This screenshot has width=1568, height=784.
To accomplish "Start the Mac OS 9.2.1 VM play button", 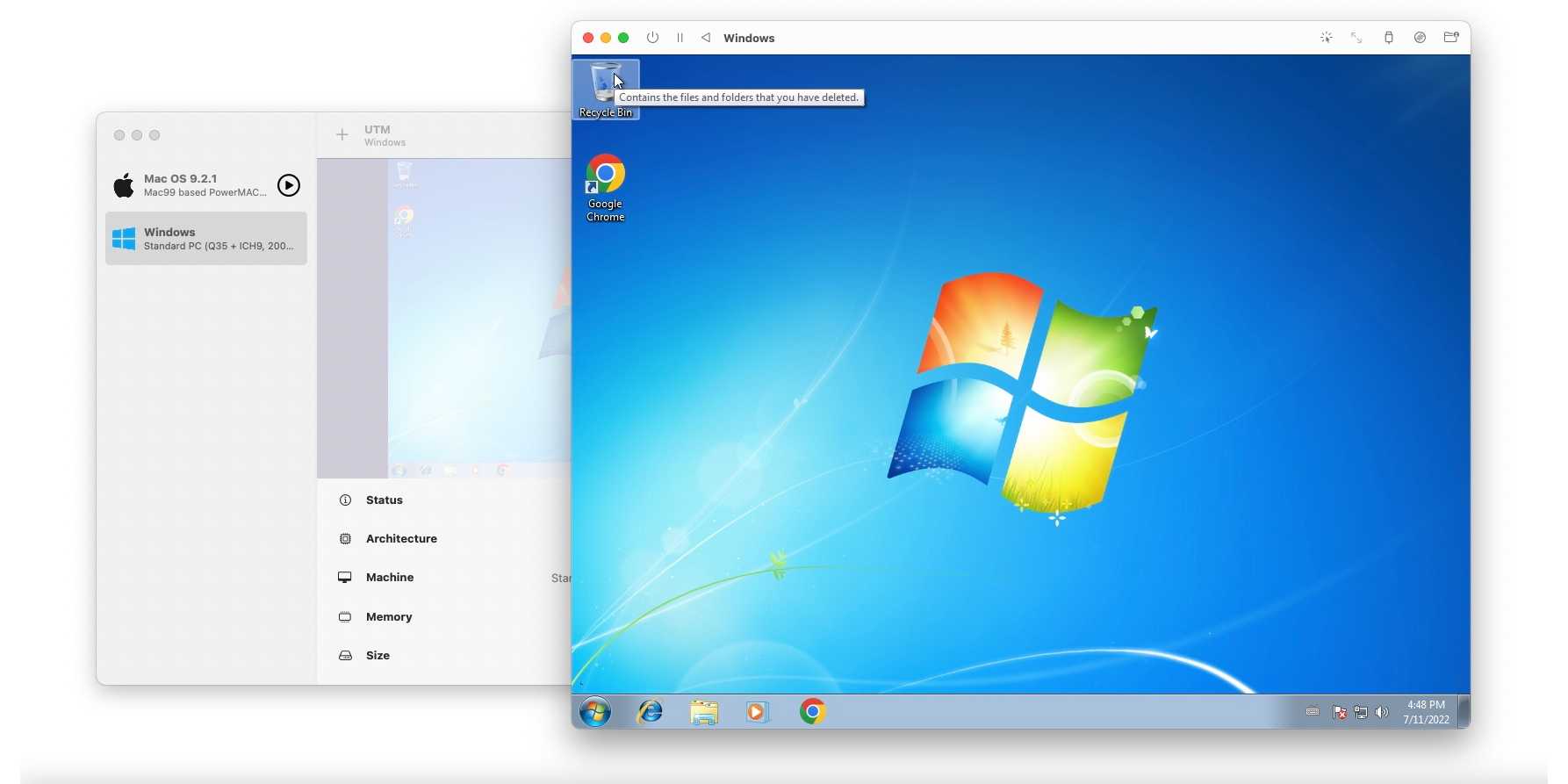I will click(289, 185).
